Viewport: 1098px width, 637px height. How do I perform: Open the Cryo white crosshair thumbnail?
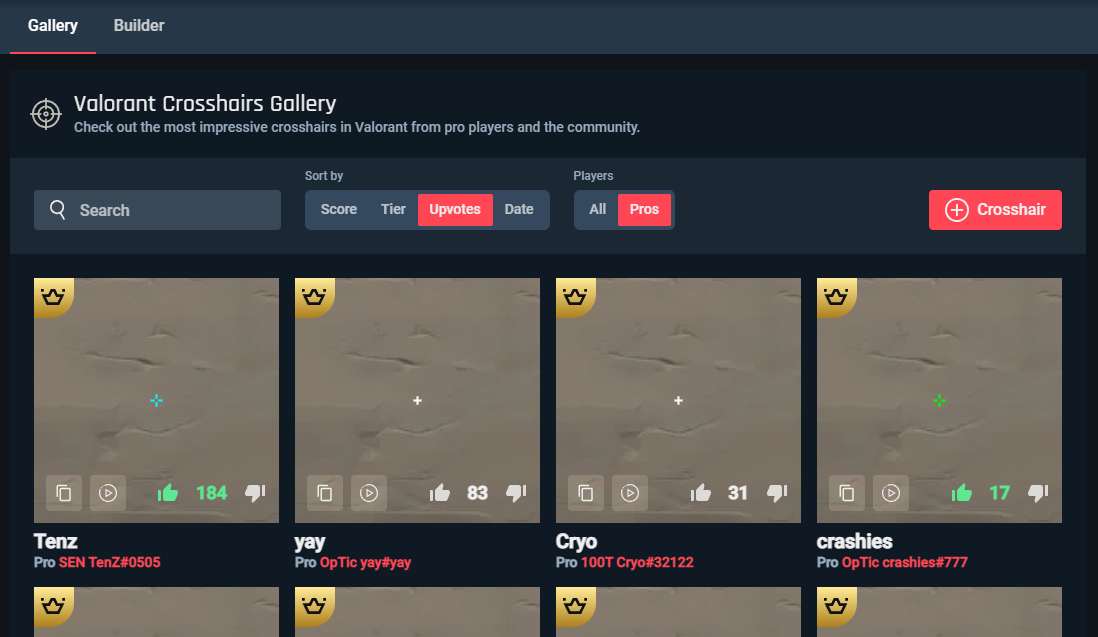tap(679, 400)
